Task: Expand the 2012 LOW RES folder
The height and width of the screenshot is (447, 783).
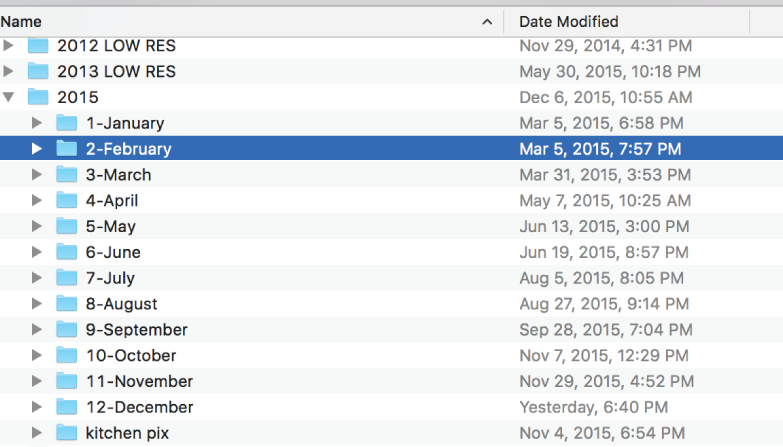Action: (x=8, y=45)
